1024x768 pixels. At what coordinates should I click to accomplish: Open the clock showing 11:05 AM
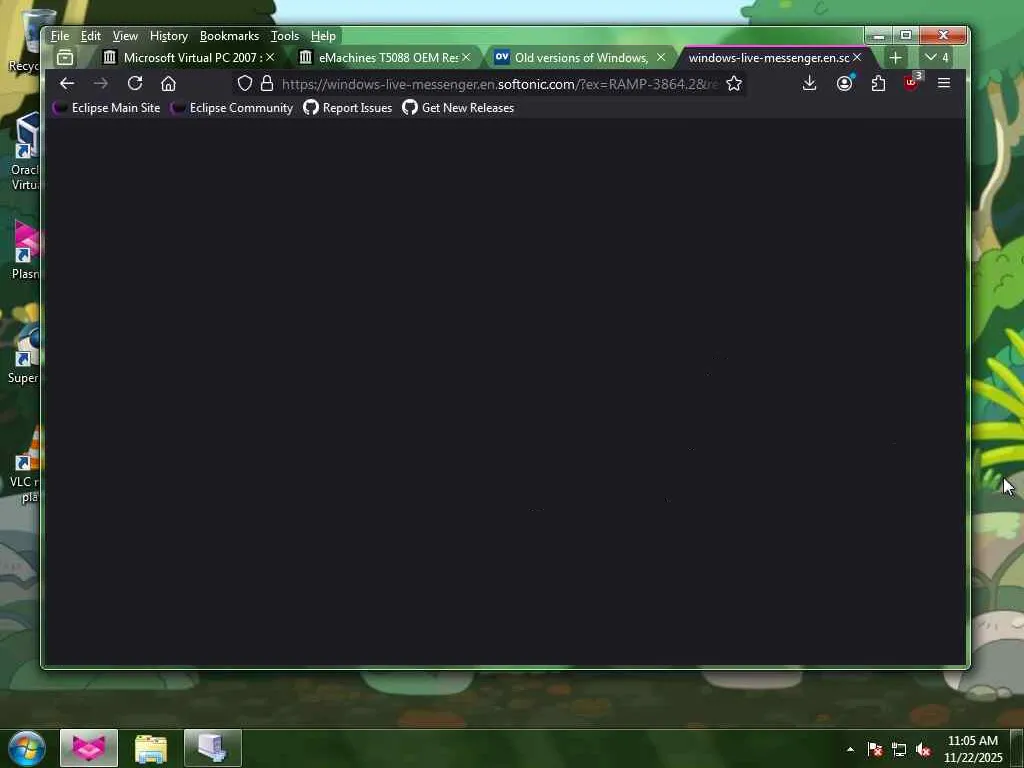[972, 749]
